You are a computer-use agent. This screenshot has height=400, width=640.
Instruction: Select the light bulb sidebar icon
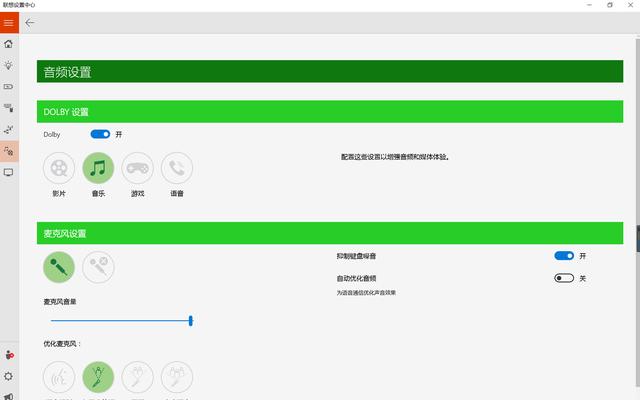pos(9,65)
